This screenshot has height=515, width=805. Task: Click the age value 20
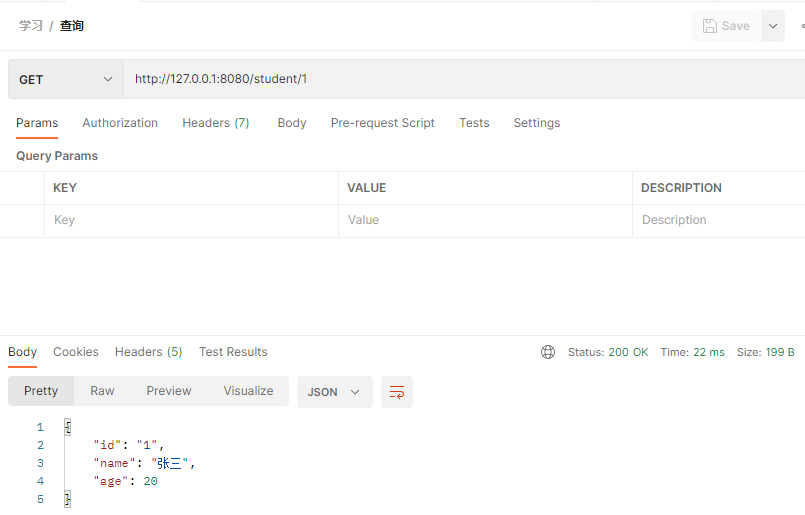click(x=150, y=481)
